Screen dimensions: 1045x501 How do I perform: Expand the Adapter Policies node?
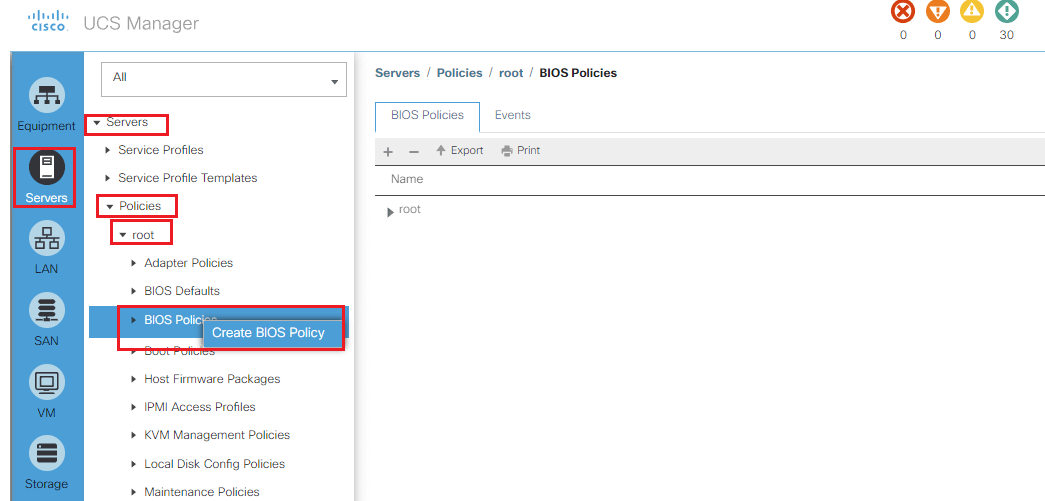[134, 263]
